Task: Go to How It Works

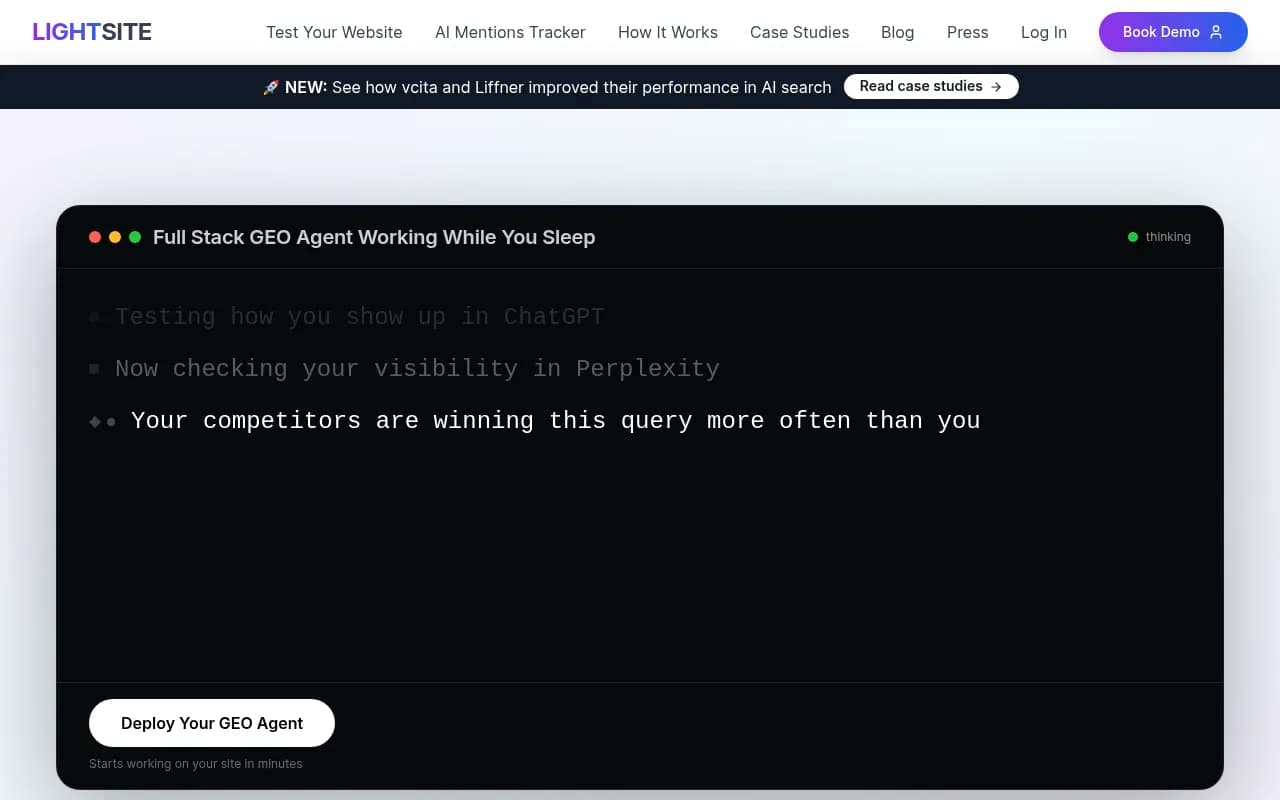Action: coord(667,32)
